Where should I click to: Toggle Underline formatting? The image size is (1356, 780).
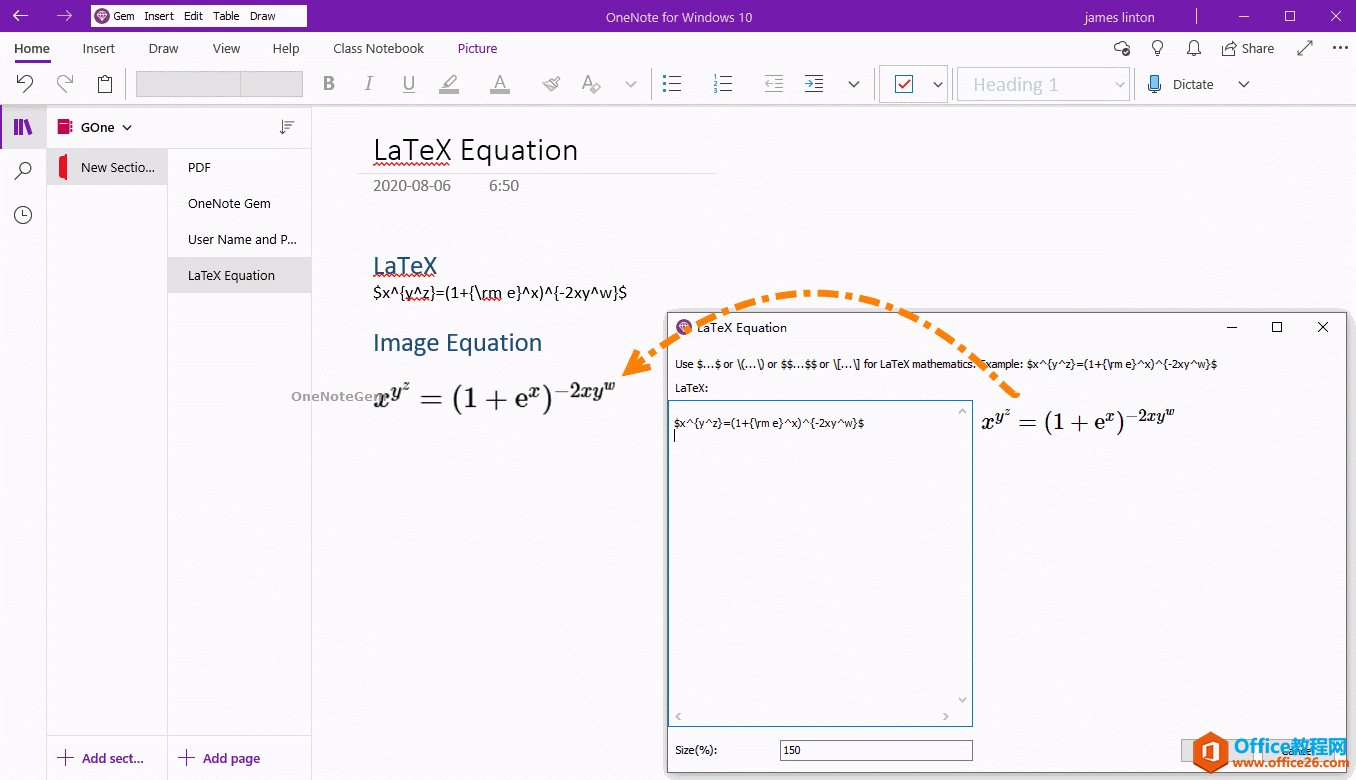tap(409, 85)
